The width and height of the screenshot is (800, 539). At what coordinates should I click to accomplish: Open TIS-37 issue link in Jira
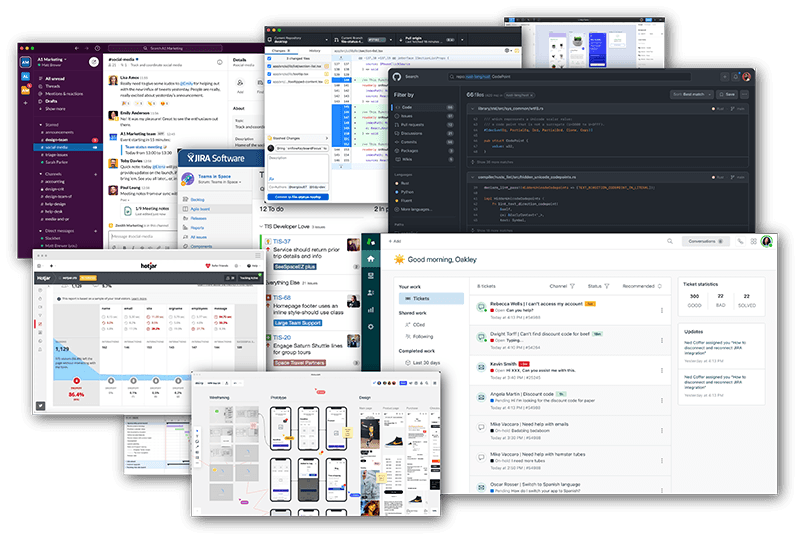282,241
